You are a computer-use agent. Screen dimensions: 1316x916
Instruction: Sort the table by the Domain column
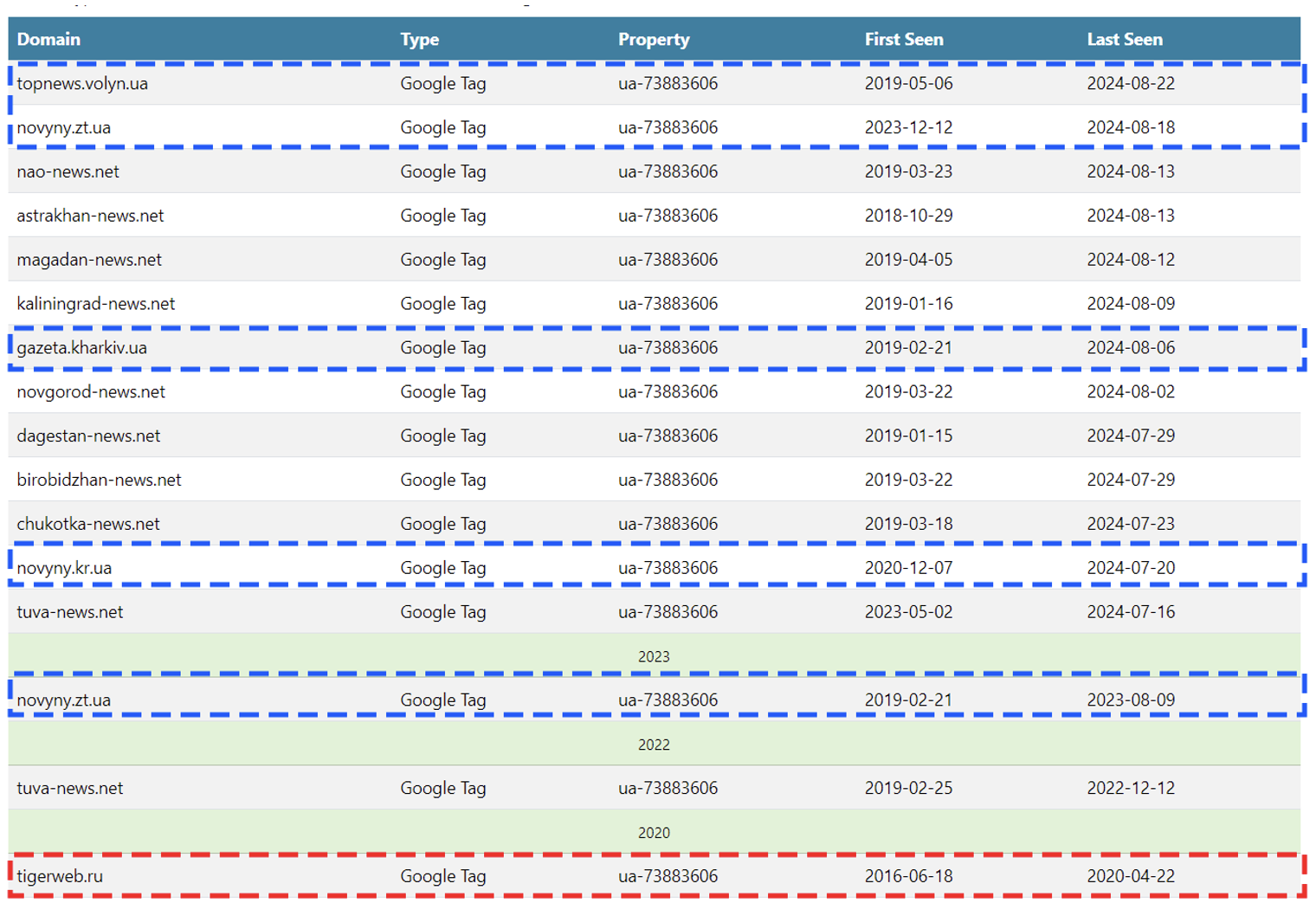(x=48, y=39)
